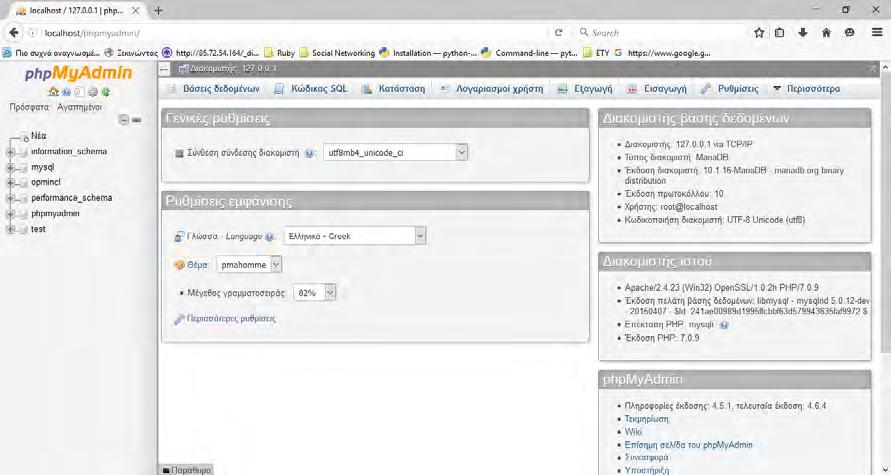
Task: Expand the mysql database node
Action: pyautogui.click(x=10, y=168)
